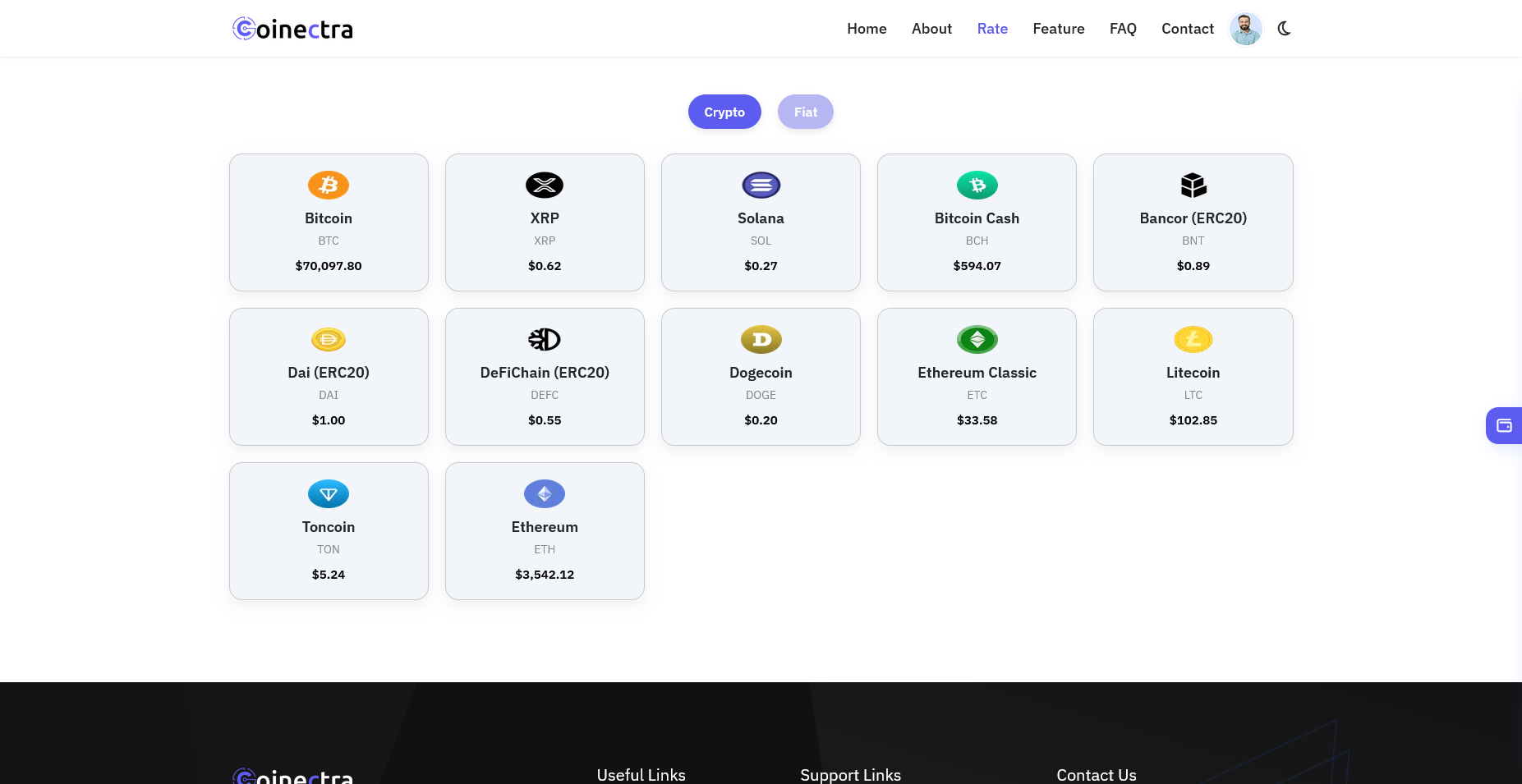
Task: Click the DeFiChain logo icon
Action: pyautogui.click(x=545, y=339)
